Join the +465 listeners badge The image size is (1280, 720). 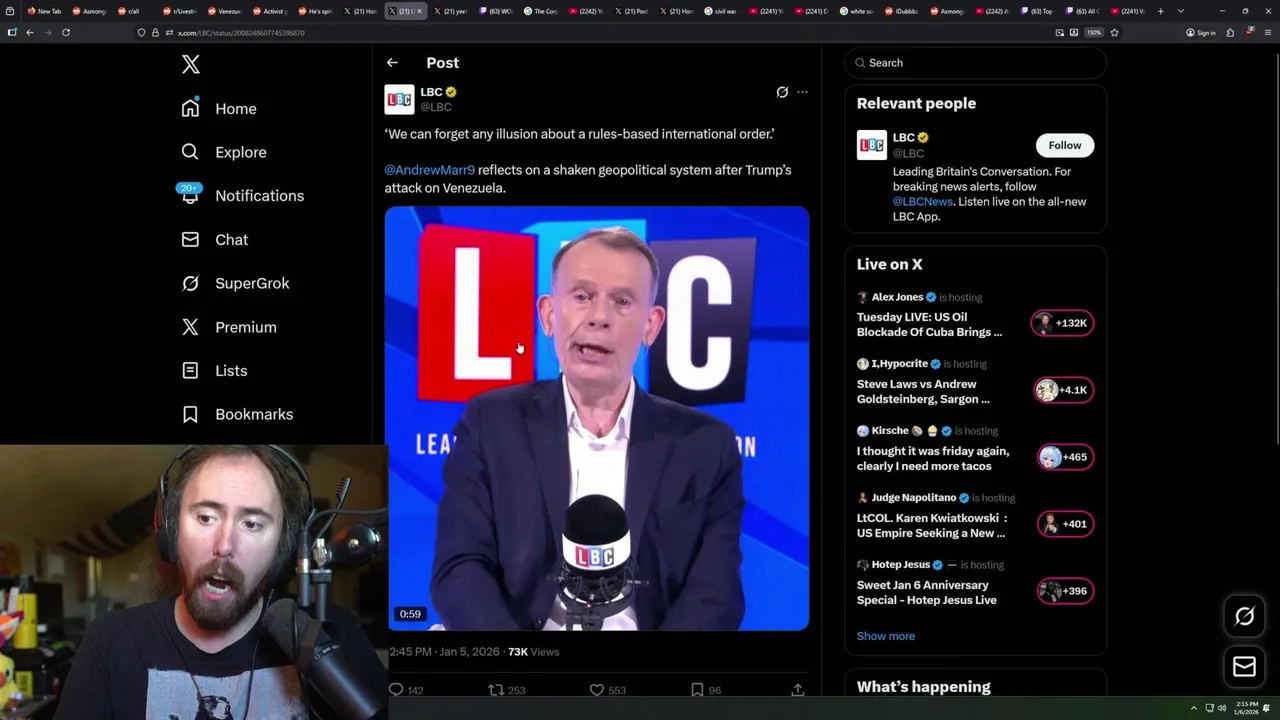click(1065, 457)
